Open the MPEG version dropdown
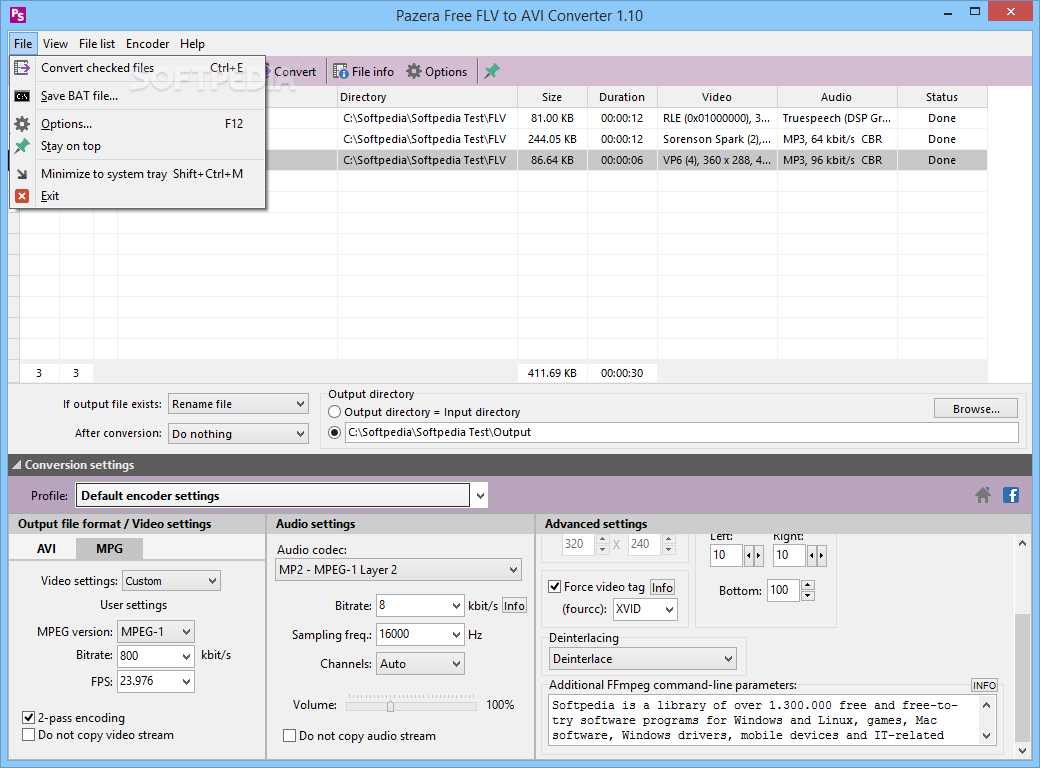1040x768 pixels. click(156, 632)
